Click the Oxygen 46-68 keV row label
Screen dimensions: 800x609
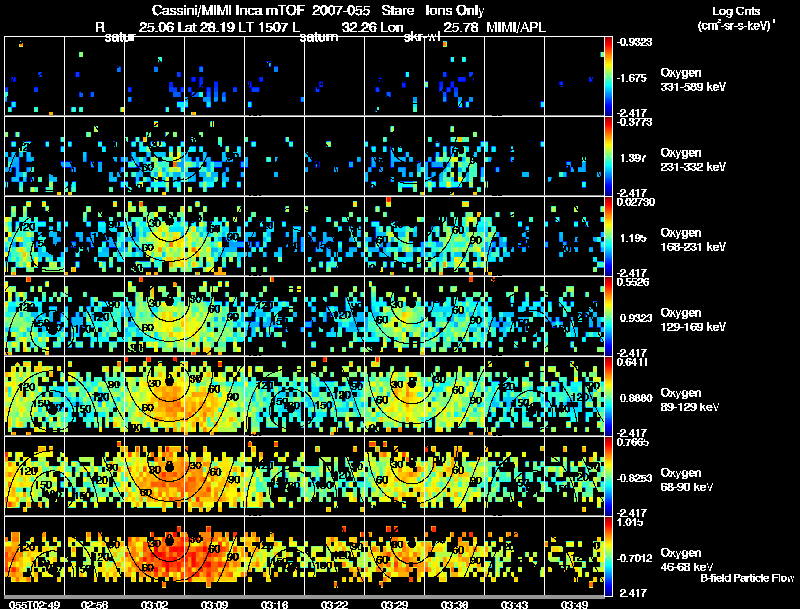pos(687,560)
